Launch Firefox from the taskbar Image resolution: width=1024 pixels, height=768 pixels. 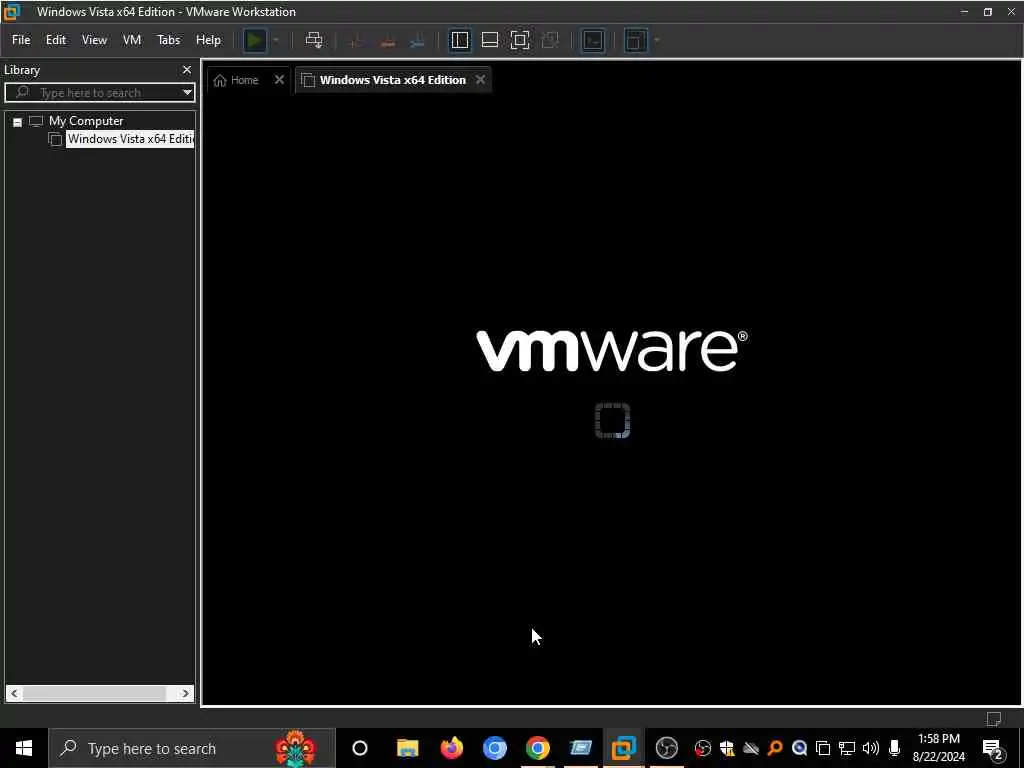coord(451,748)
